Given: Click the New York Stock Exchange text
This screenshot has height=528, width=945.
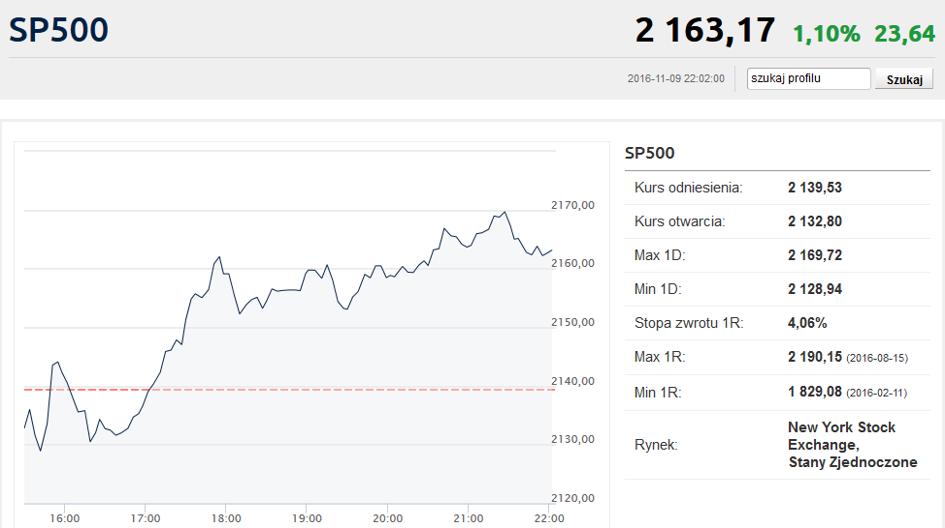Looking at the screenshot, I should pos(842,436).
